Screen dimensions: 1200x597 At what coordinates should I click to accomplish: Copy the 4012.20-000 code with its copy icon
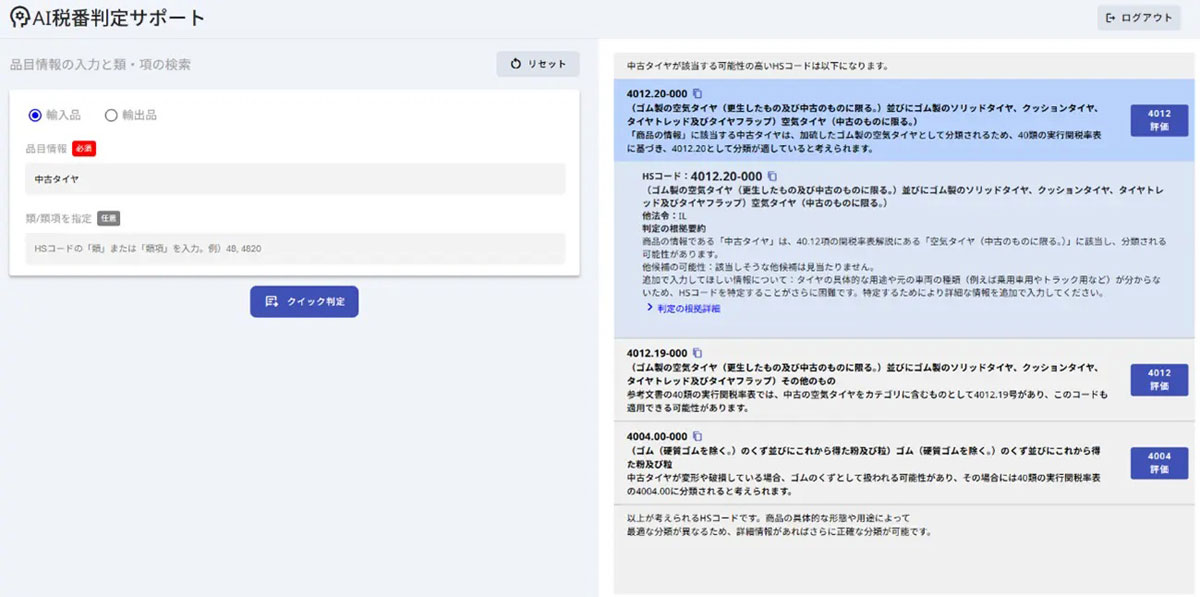point(698,94)
